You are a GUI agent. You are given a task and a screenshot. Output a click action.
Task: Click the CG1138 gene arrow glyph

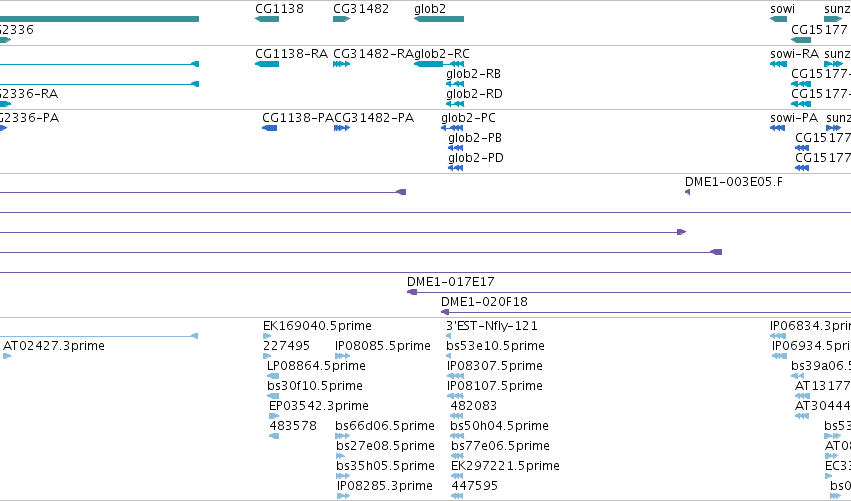click(x=266, y=19)
